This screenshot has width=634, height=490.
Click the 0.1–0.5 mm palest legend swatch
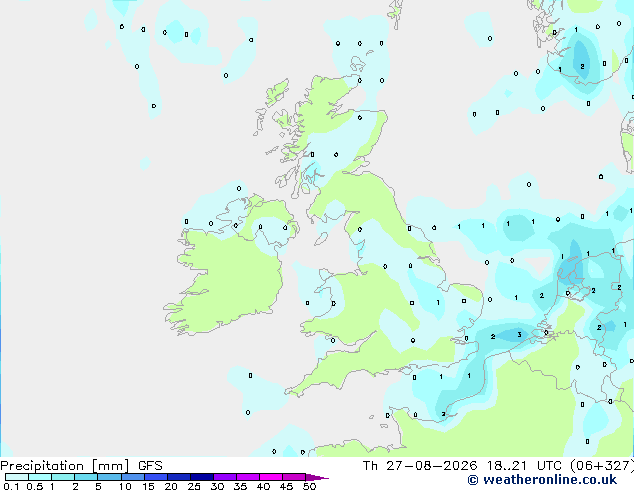pyautogui.click(x=17, y=477)
